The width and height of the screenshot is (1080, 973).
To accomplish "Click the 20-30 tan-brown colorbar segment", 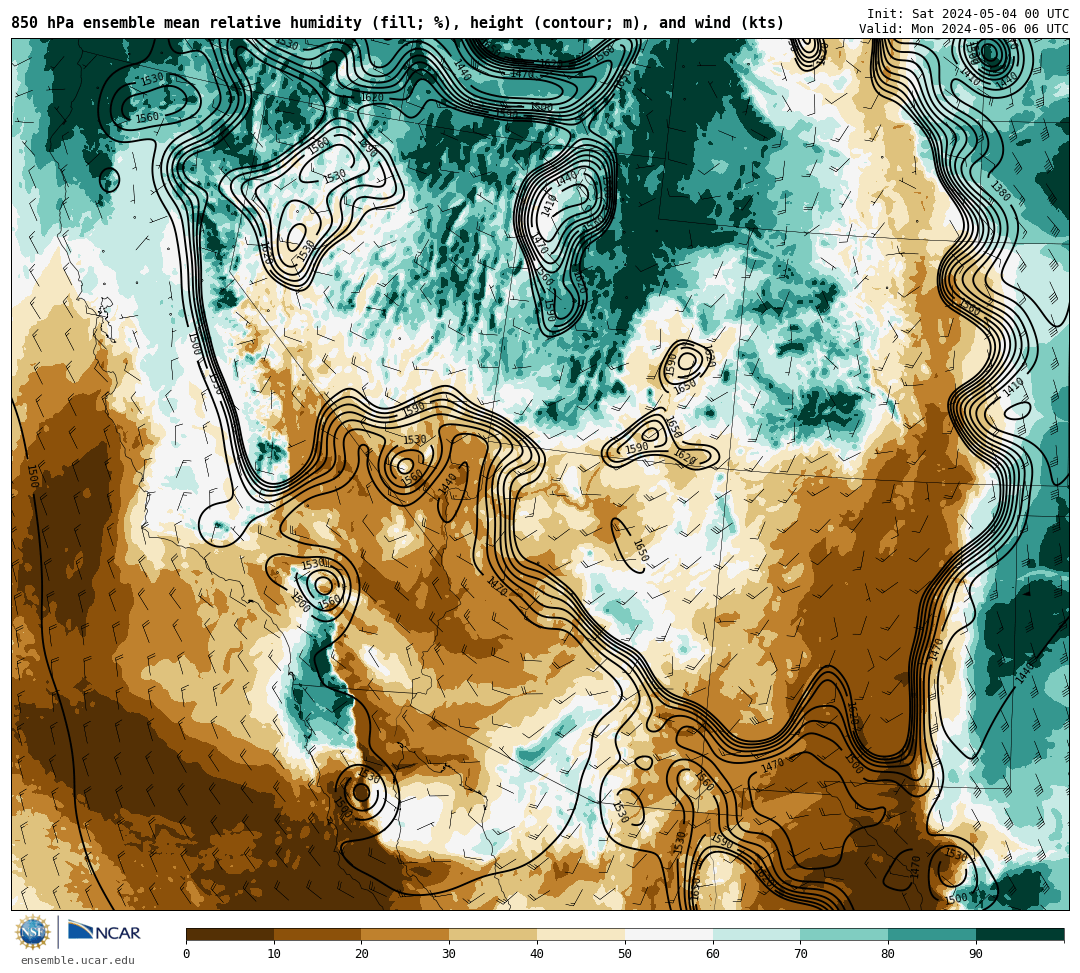I will coord(406,934).
